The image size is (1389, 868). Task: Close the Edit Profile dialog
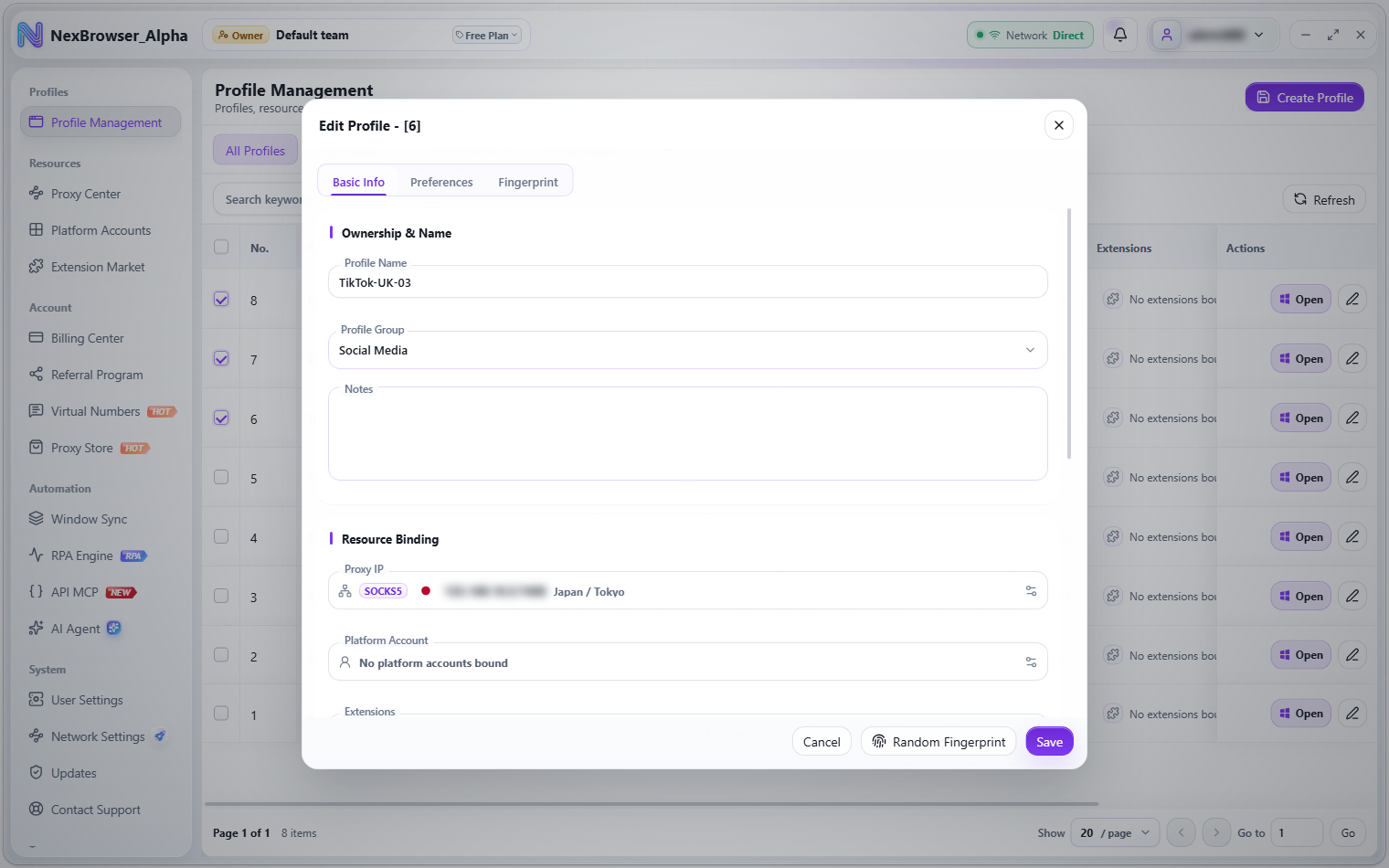(1058, 125)
